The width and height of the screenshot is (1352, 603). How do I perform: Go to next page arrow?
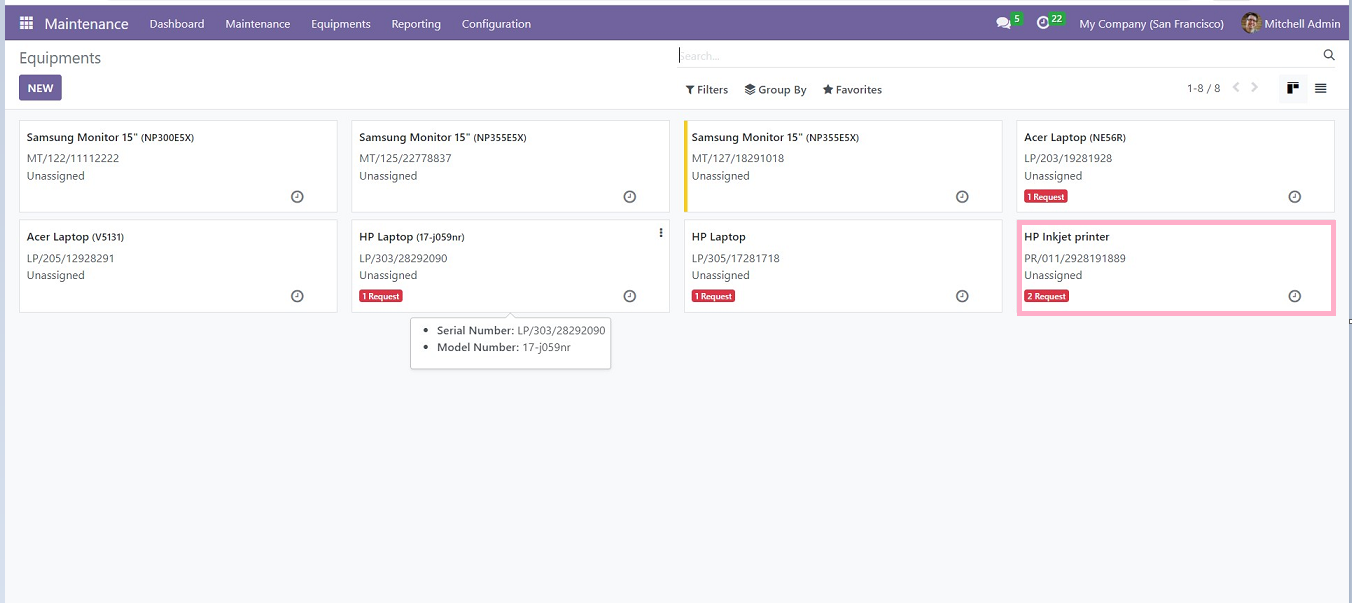click(x=1255, y=88)
